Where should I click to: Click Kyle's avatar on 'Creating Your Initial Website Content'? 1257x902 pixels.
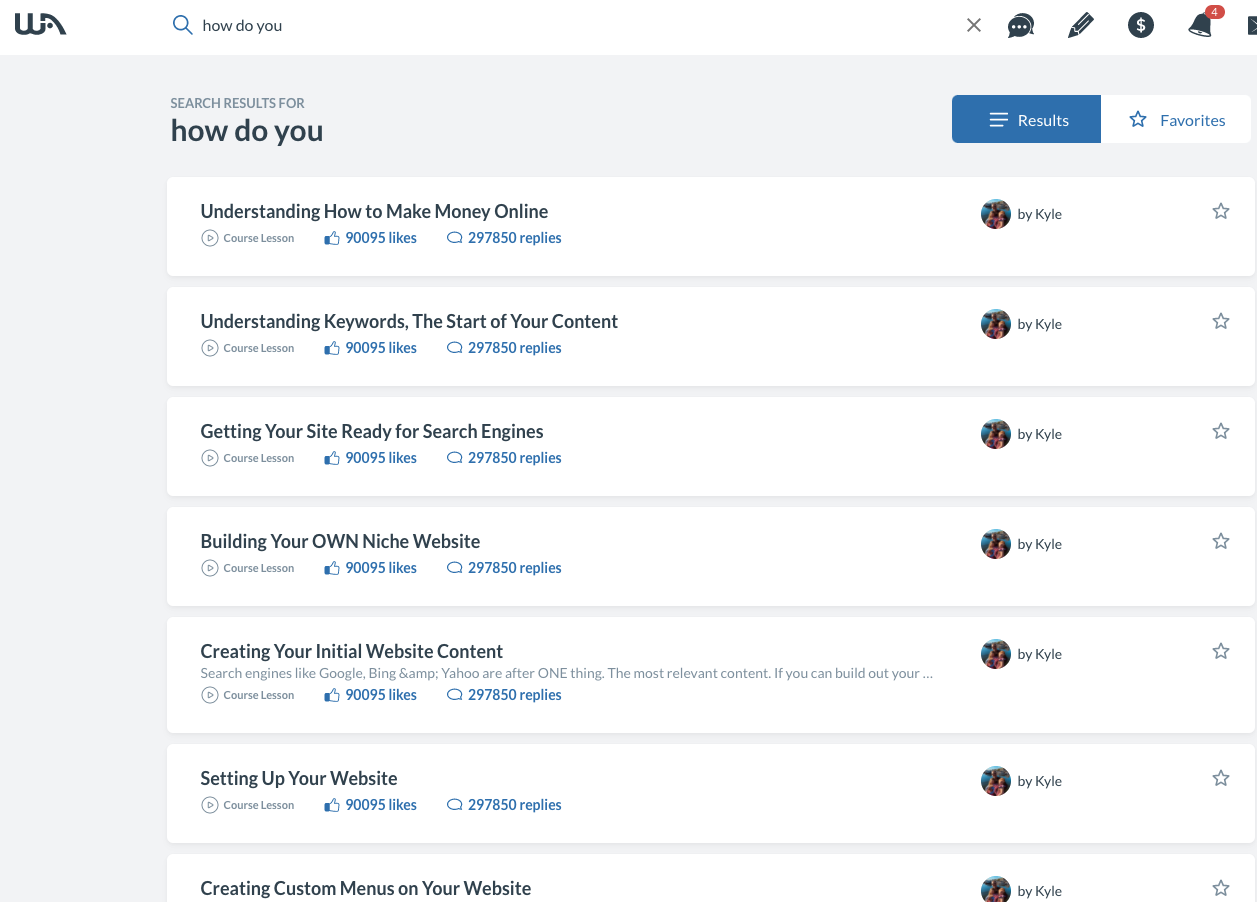(x=996, y=654)
